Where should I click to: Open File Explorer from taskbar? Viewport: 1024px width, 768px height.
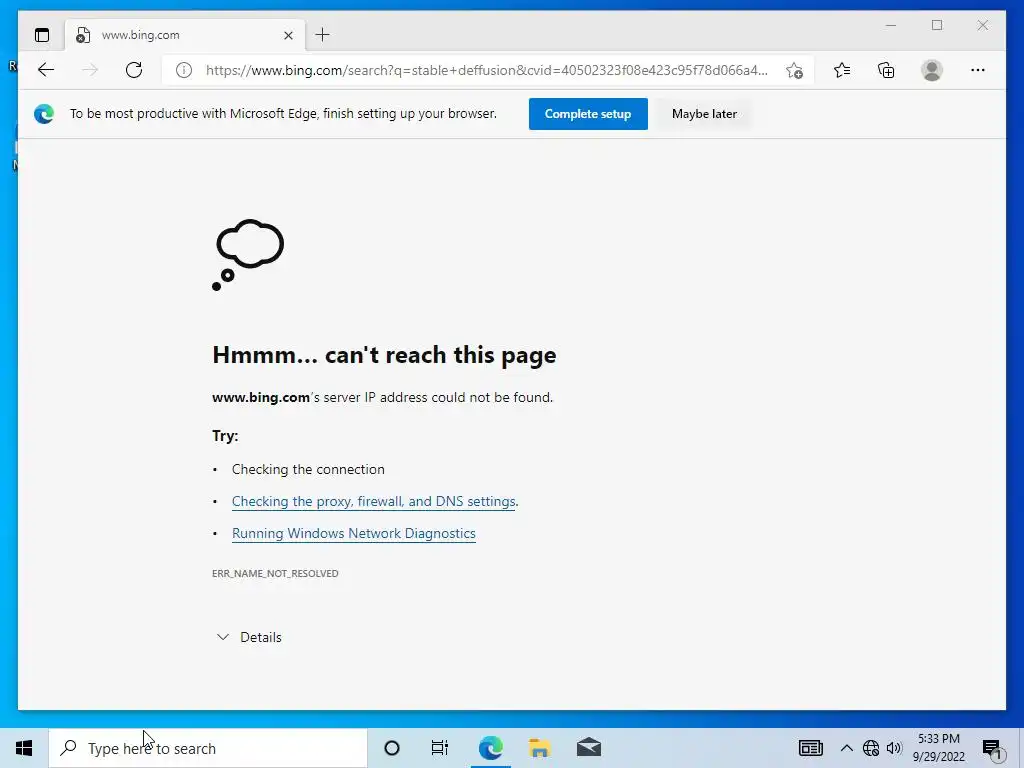point(539,748)
